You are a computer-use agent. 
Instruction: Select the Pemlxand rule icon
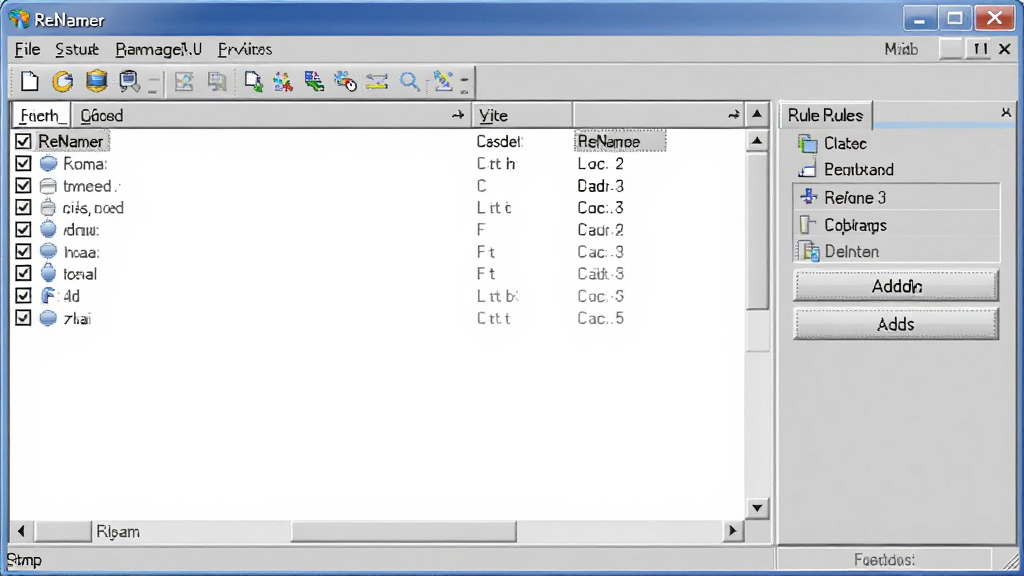808,170
